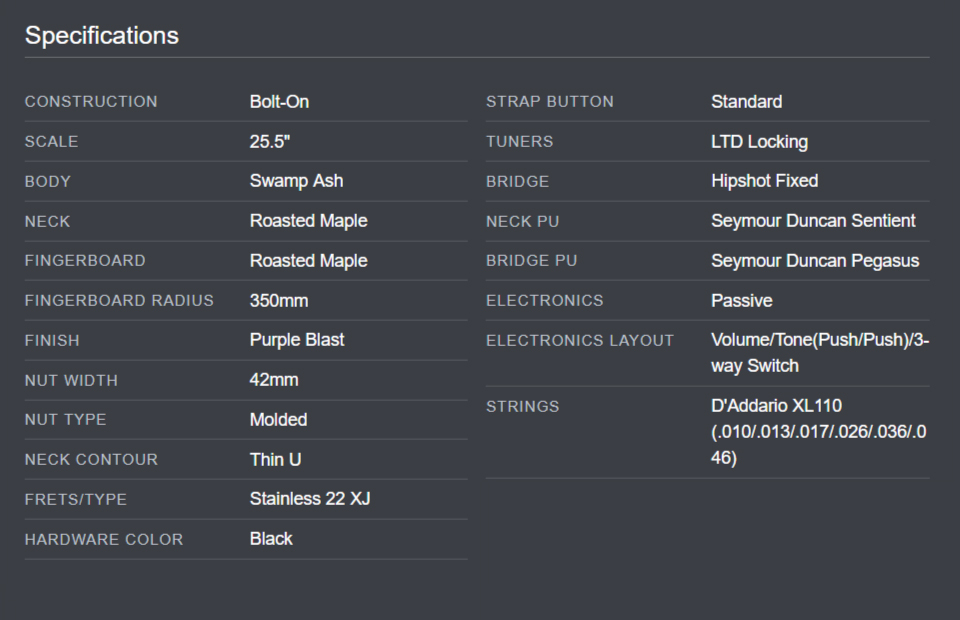The width and height of the screenshot is (960, 620).
Task: Click Seymour Duncan Sentient neck pickup text
Action: (813, 221)
